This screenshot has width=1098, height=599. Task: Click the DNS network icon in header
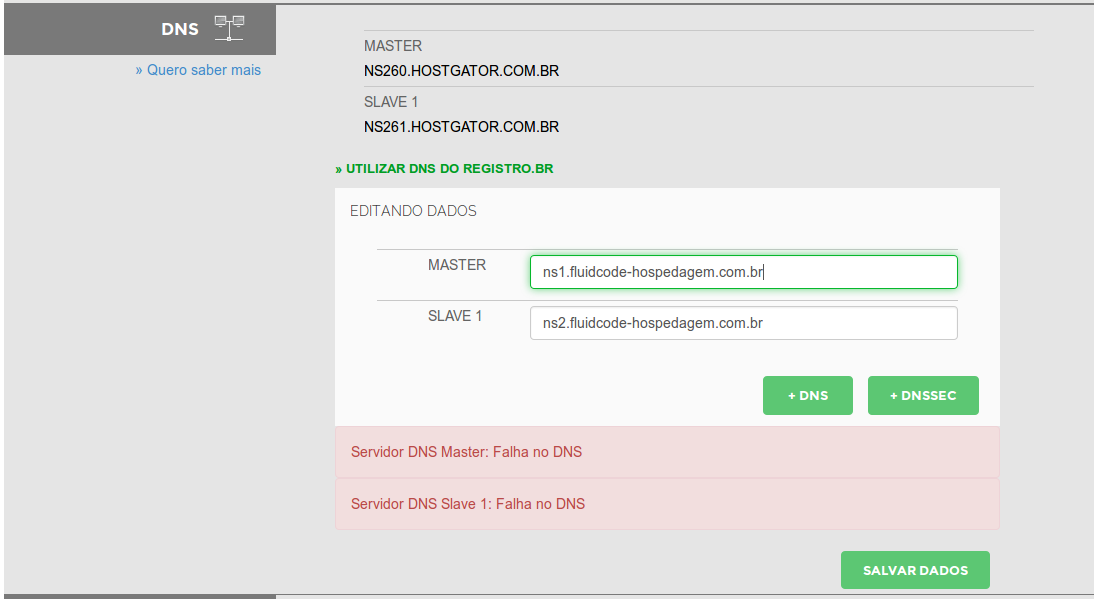coord(229,28)
